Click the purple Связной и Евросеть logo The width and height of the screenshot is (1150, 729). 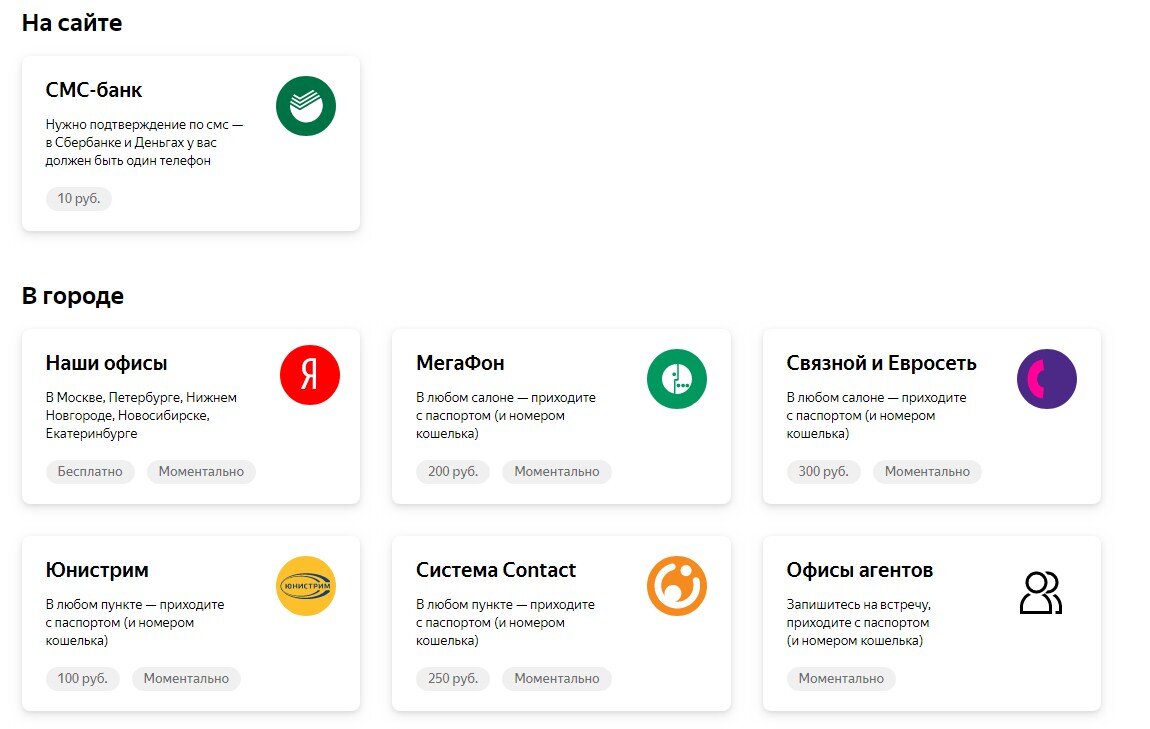1047,378
